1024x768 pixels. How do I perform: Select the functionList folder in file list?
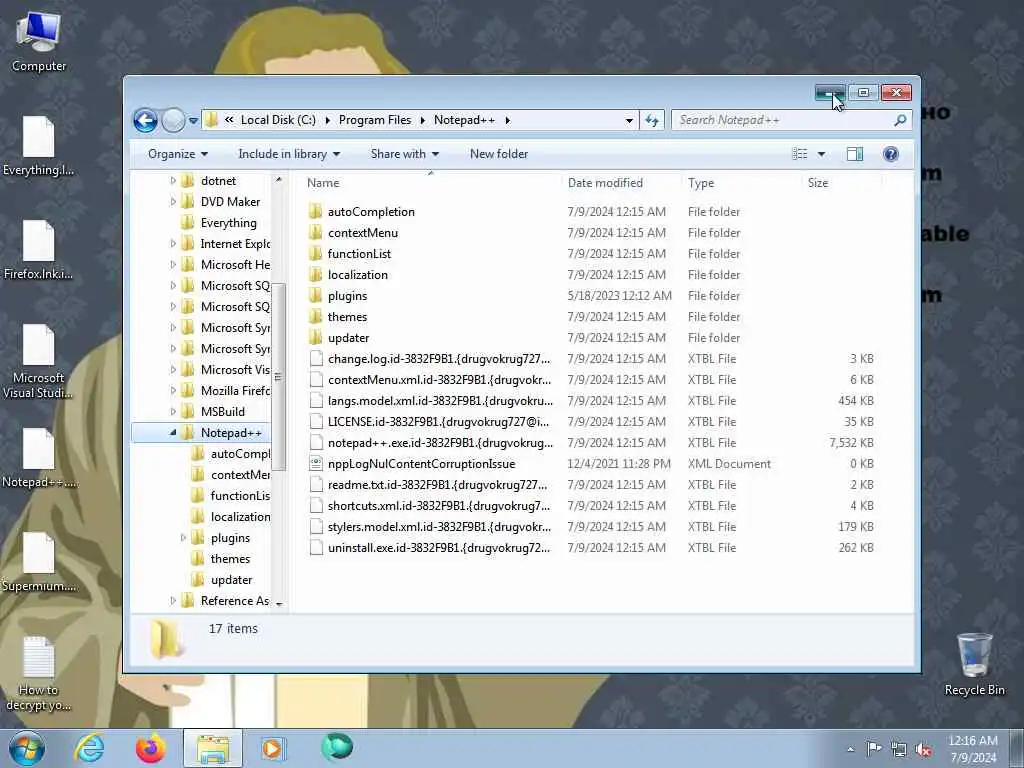(359, 253)
